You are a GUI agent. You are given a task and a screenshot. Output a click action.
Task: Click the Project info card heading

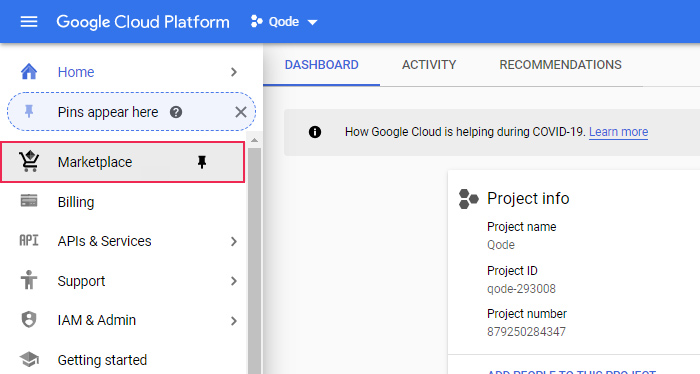tap(528, 199)
